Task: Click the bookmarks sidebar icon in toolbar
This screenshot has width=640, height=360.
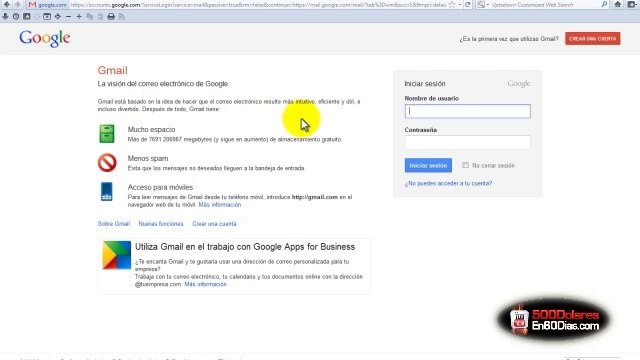Action: click(27, 17)
